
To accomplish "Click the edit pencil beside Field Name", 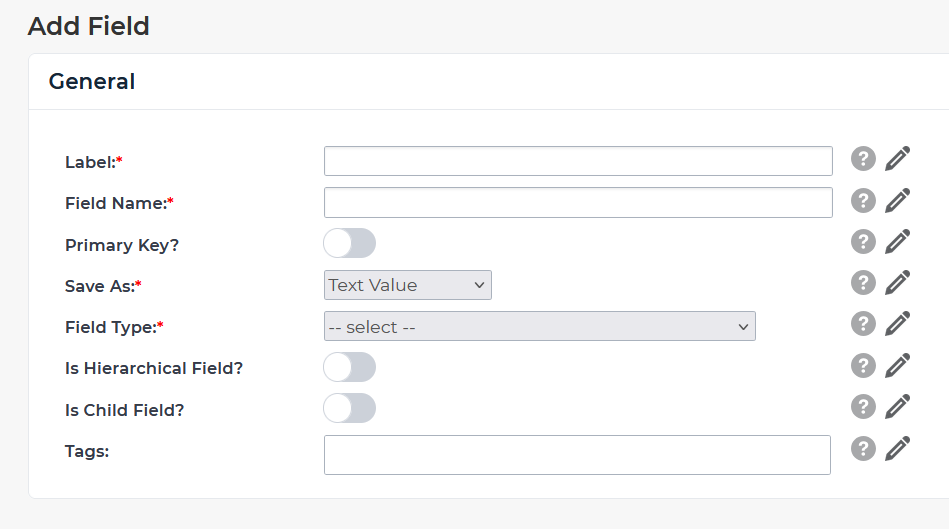I will tap(898, 200).
